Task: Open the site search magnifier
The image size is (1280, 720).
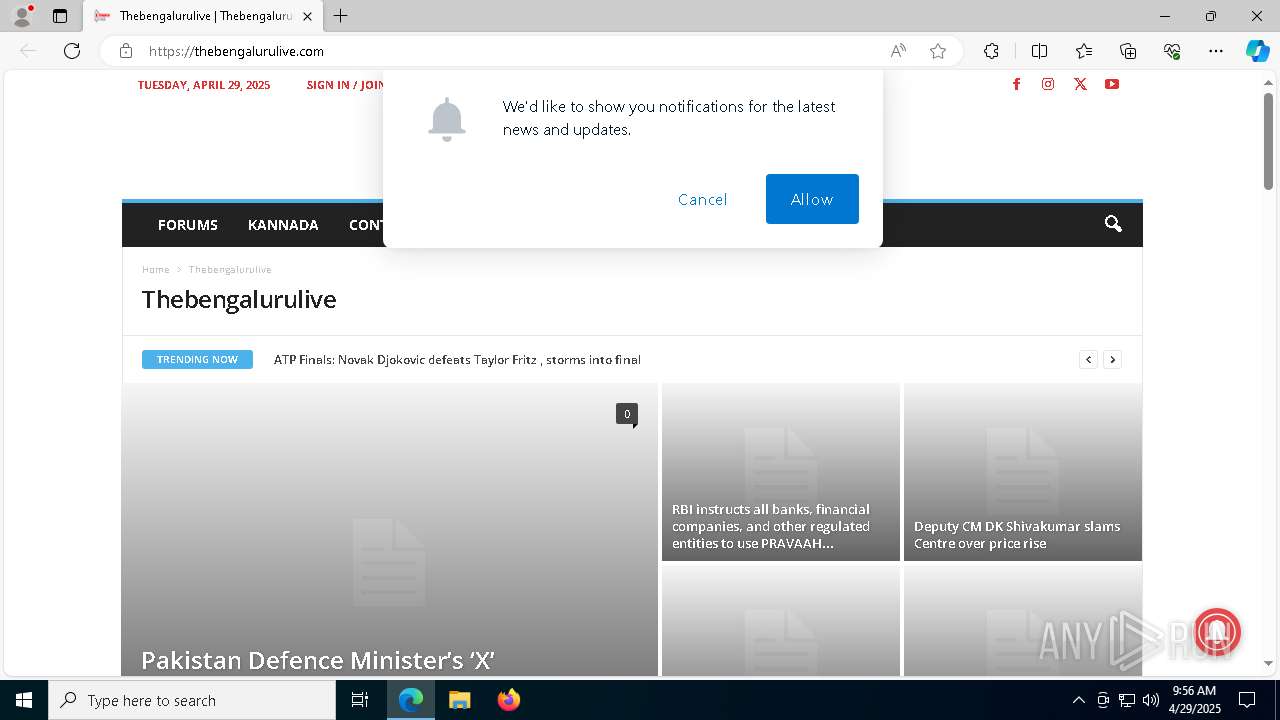Action: point(1113,224)
